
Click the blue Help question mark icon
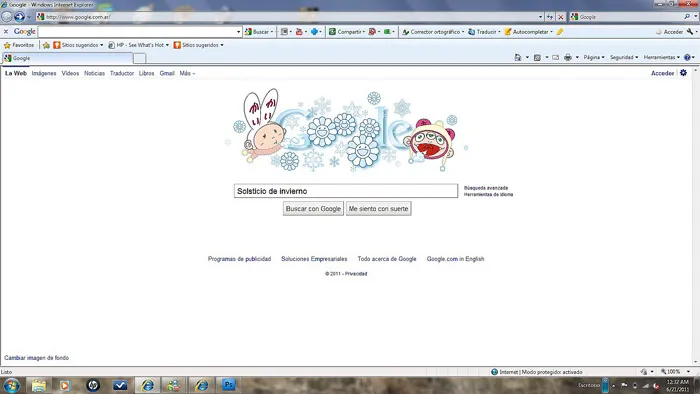pos(688,57)
